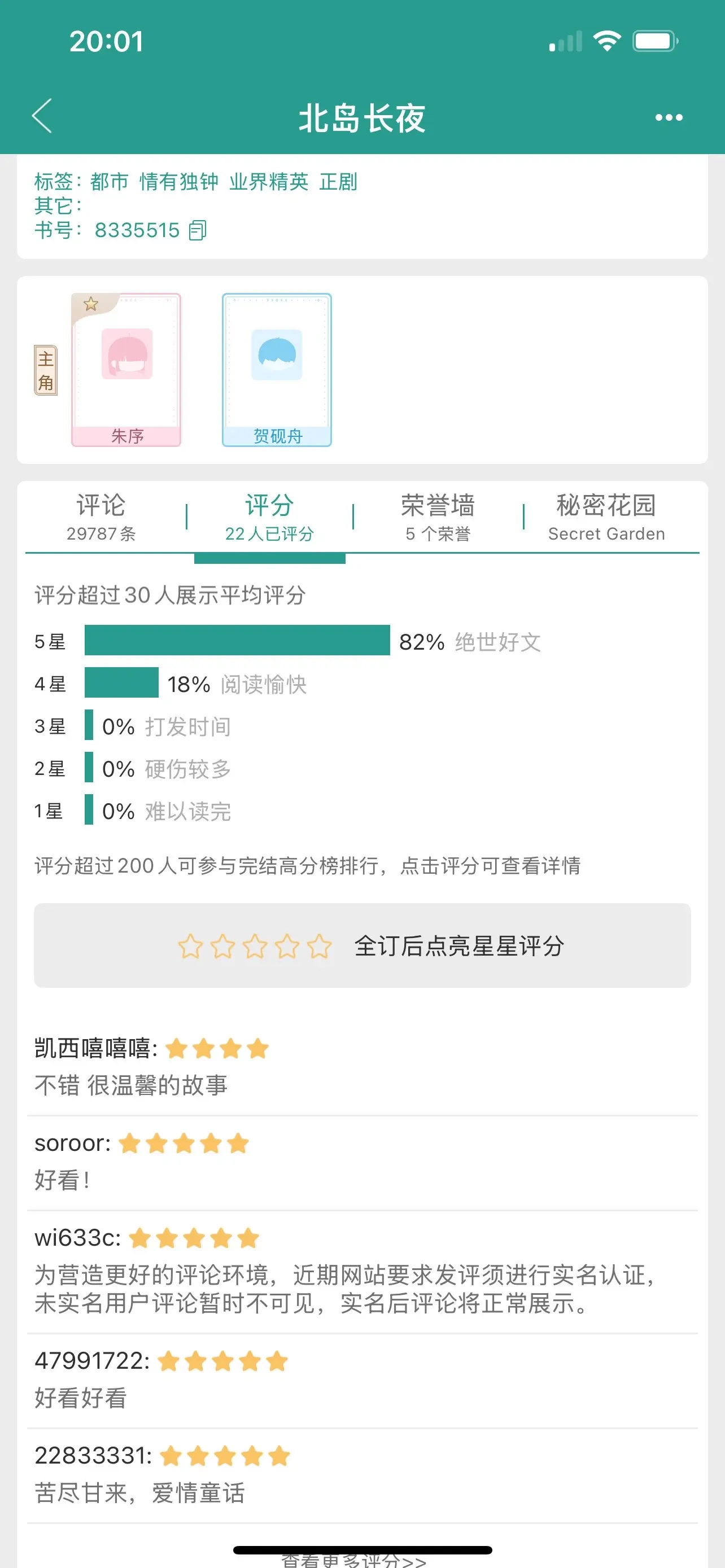Go back using the left arrow icon
Screen dimensions: 725x1568
pos(42,116)
